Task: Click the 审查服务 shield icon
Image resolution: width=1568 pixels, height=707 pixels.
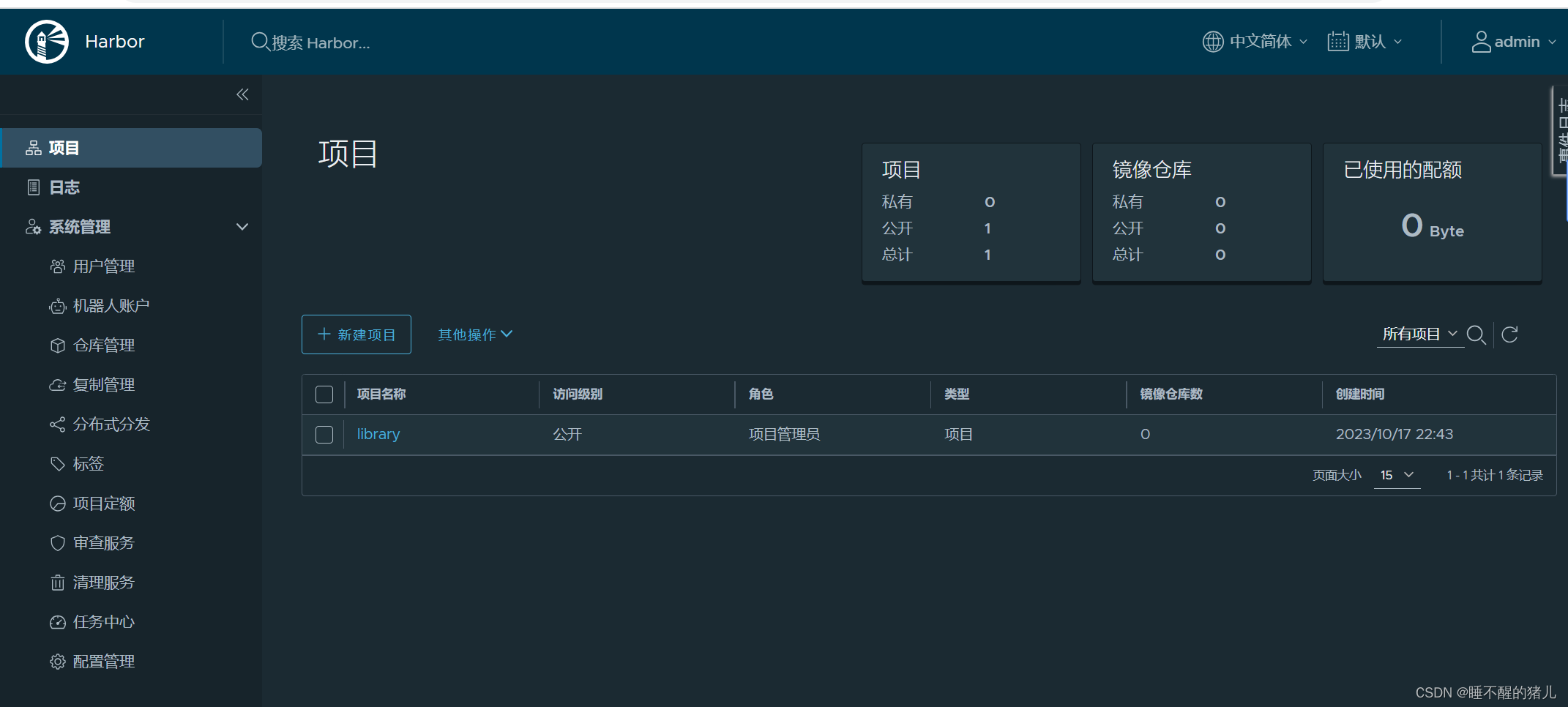Action: [58, 543]
